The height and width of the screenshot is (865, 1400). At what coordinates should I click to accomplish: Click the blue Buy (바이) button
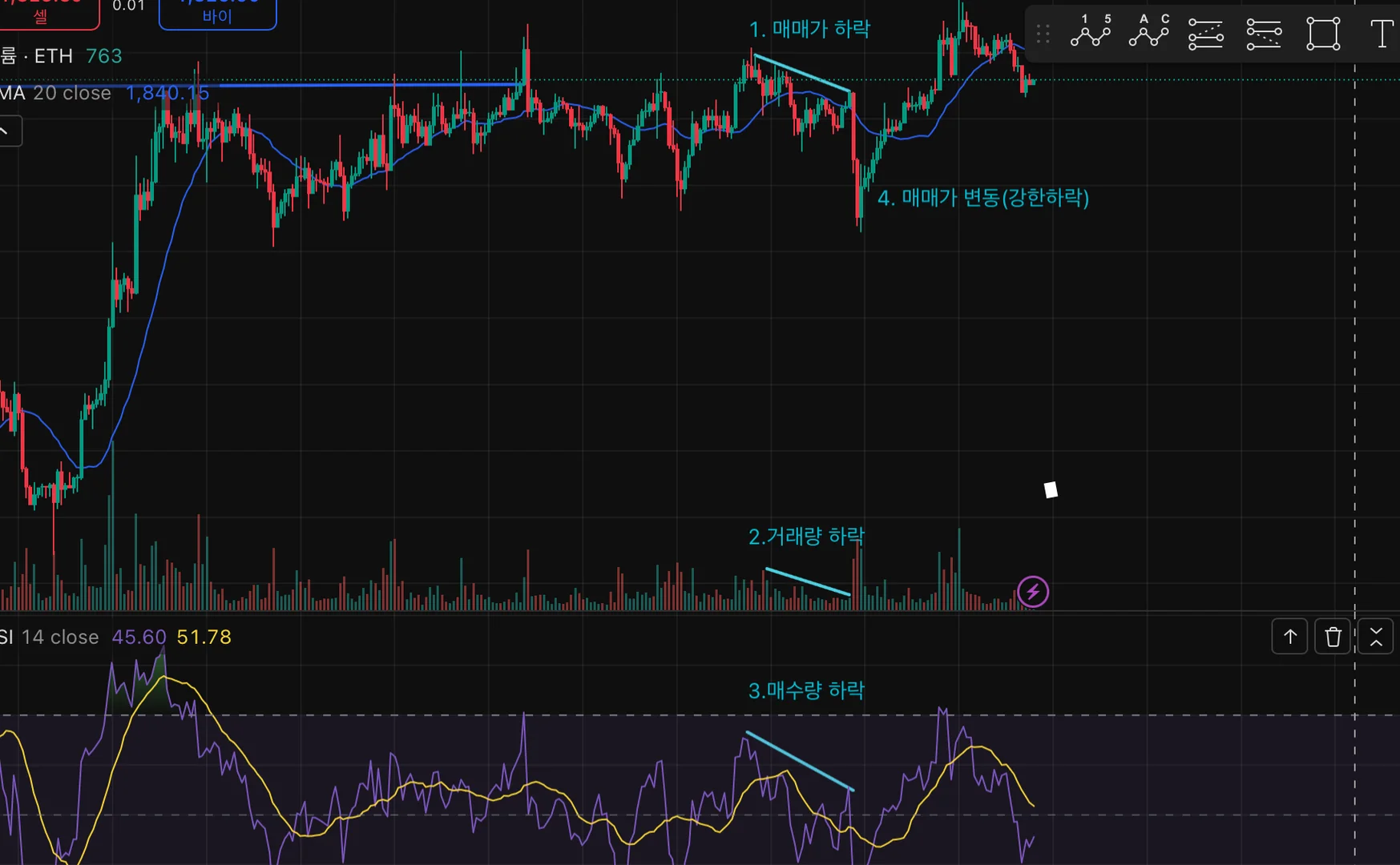pos(217,13)
